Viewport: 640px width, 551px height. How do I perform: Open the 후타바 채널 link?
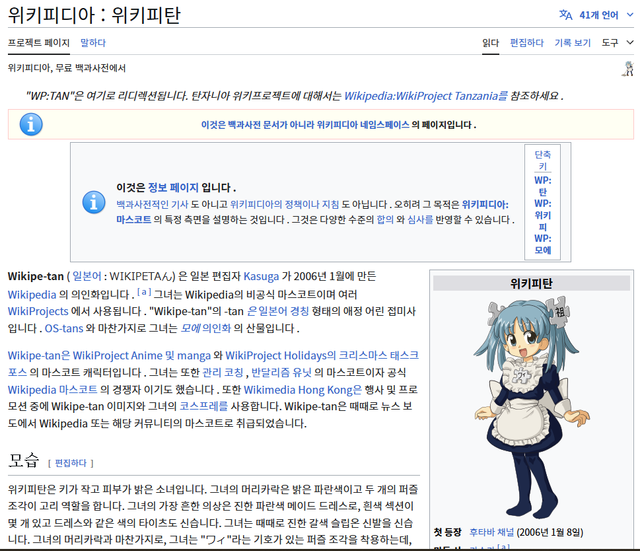click(491, 532)
